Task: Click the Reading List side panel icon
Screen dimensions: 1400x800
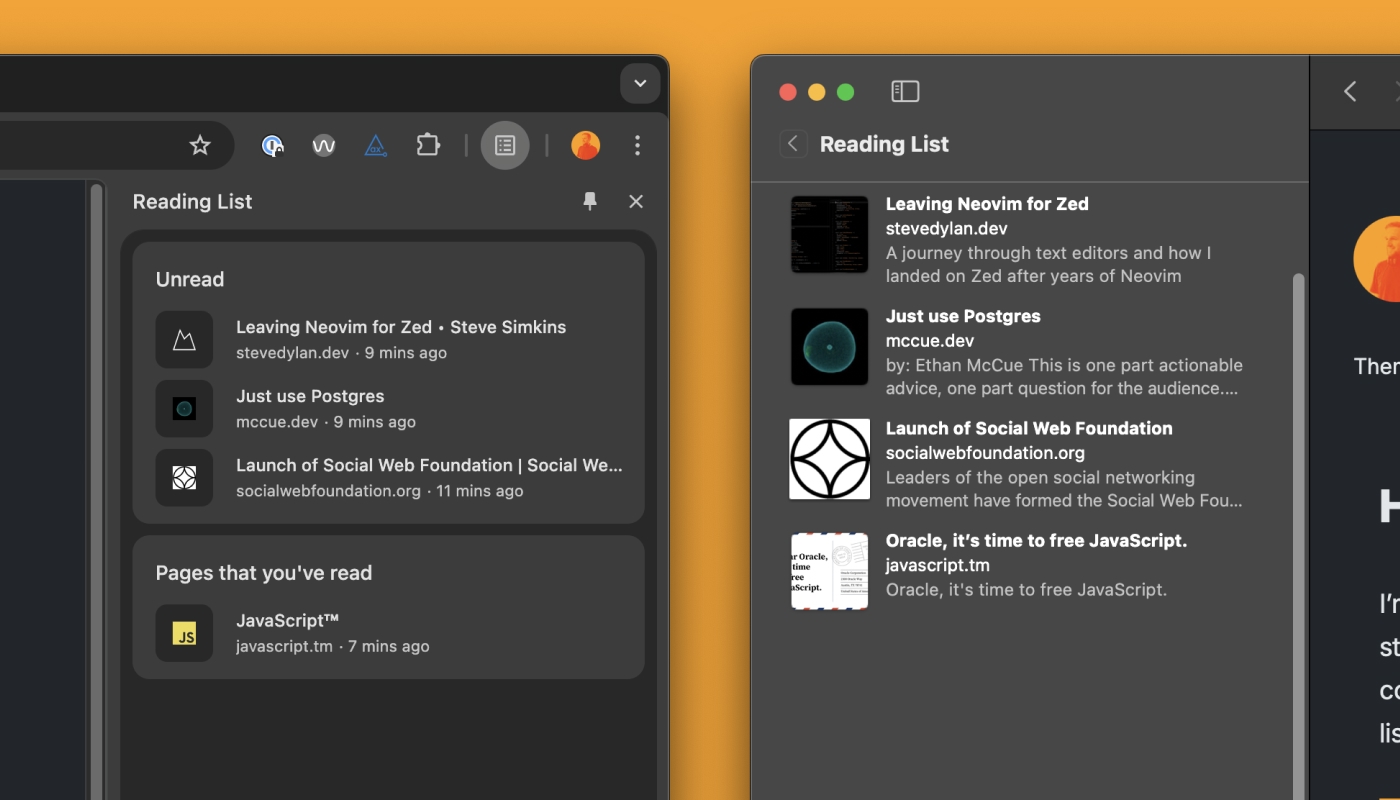Action: pyautogui.click(x=504, y=145)
